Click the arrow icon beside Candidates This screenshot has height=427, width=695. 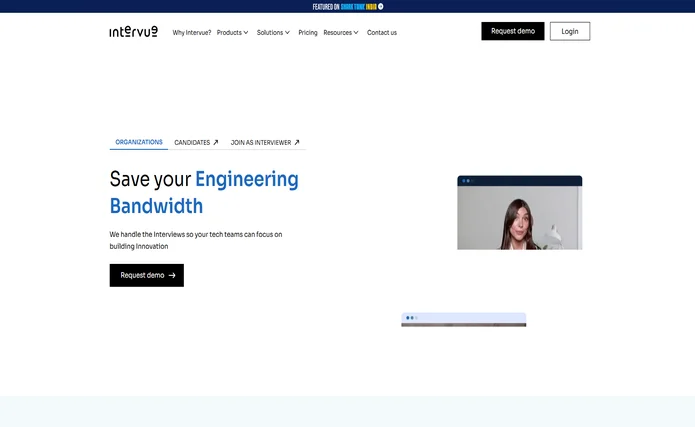pyautogui.click(x=216, y=143)
